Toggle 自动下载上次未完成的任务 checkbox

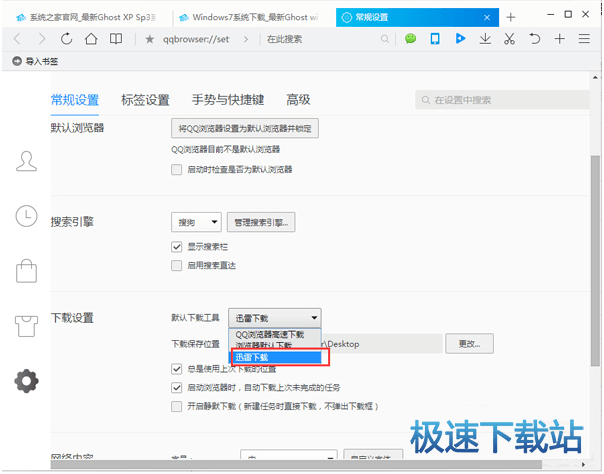click(x=176, y=387)
